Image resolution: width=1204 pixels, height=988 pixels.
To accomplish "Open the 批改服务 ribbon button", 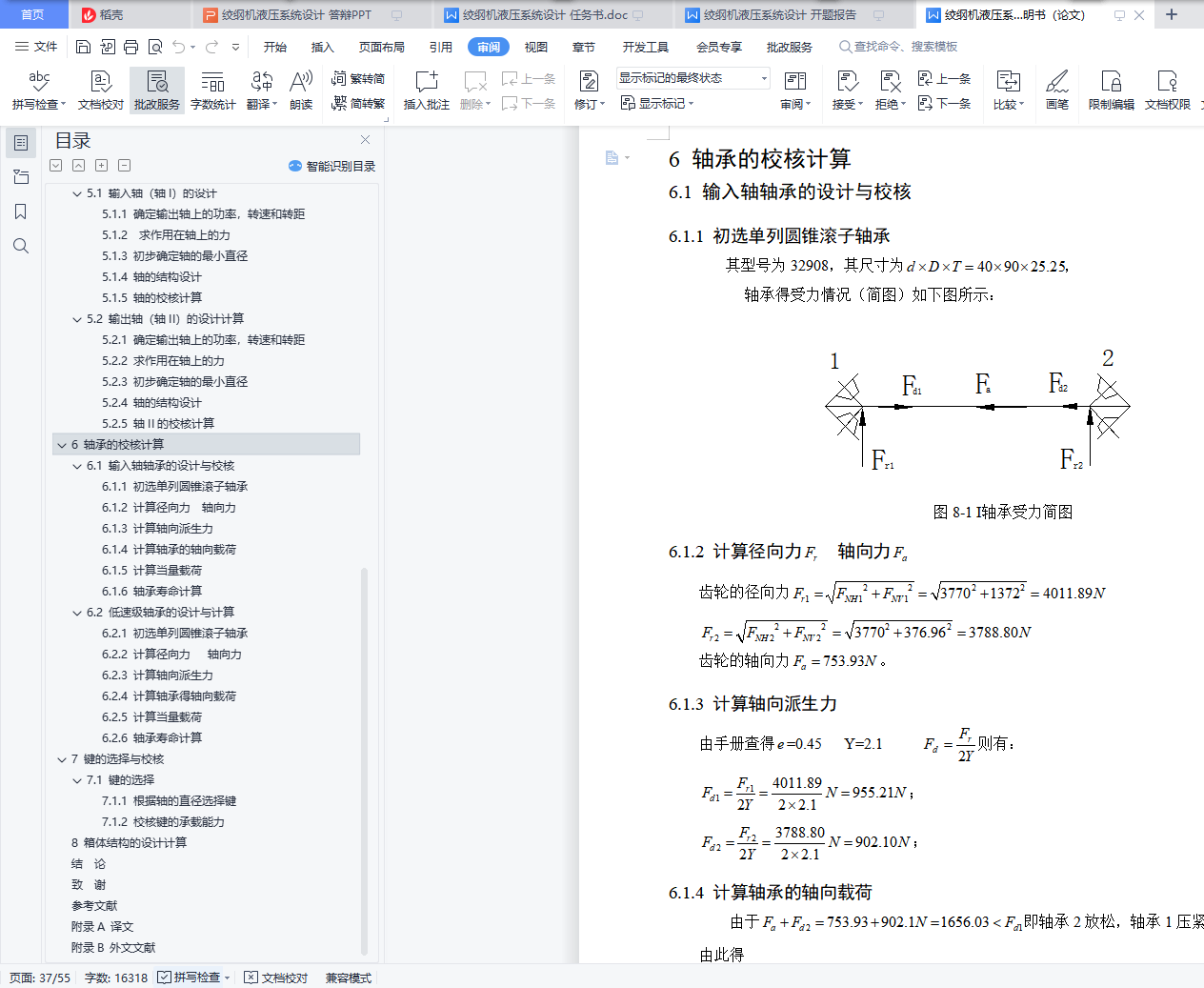I will 157,91.
